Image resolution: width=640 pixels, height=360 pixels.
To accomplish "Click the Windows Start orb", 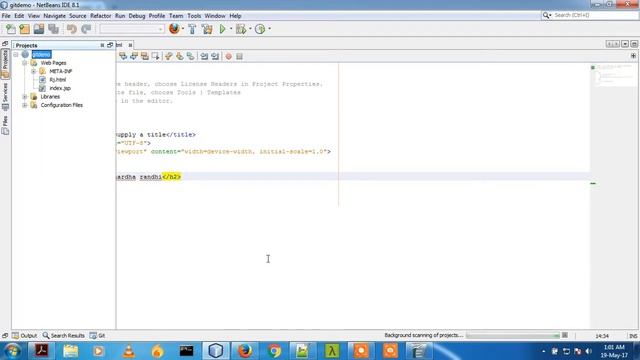I will click(x=12, y=351).
